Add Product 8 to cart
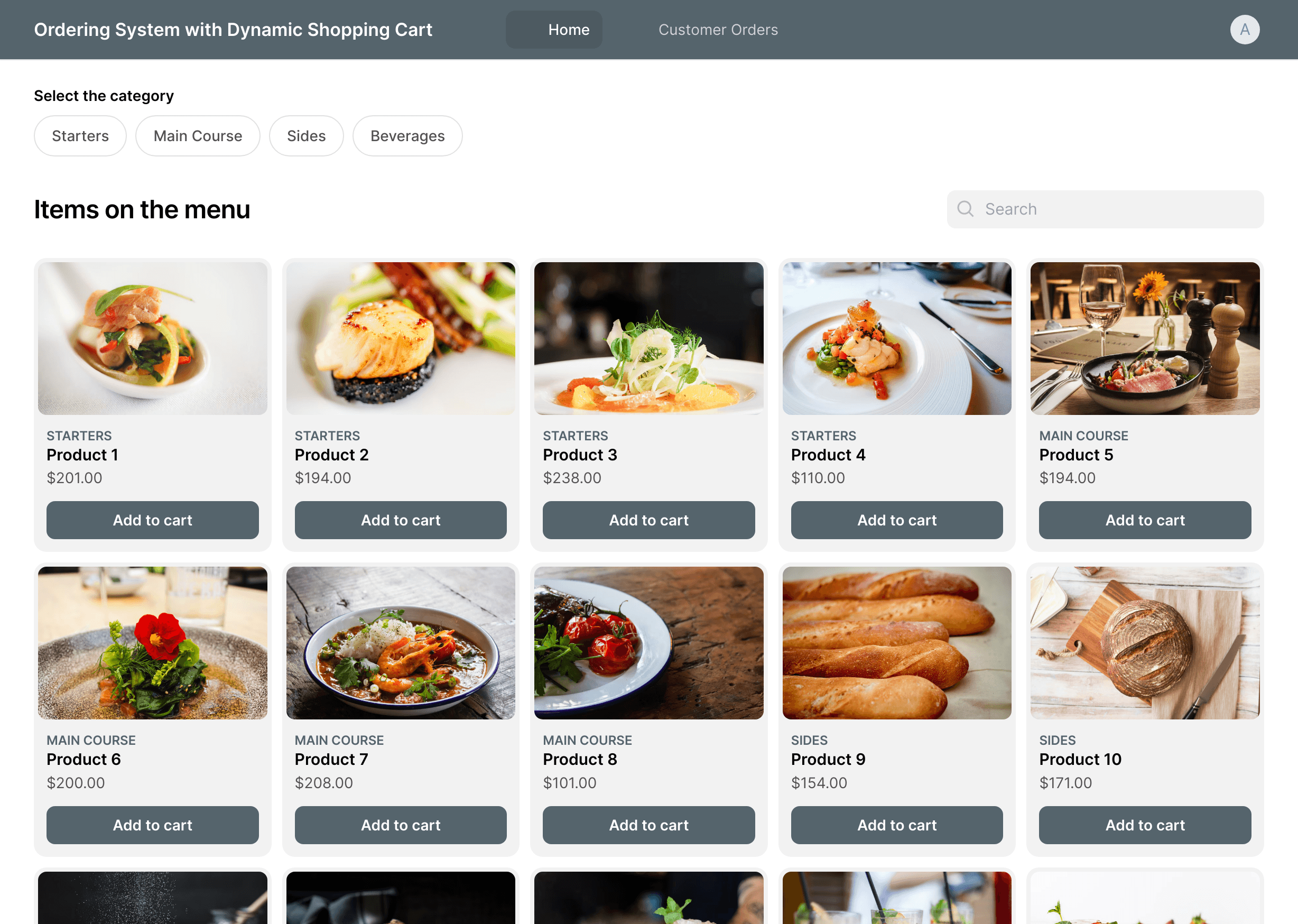The image size is (1298, 924). [648, 825]
